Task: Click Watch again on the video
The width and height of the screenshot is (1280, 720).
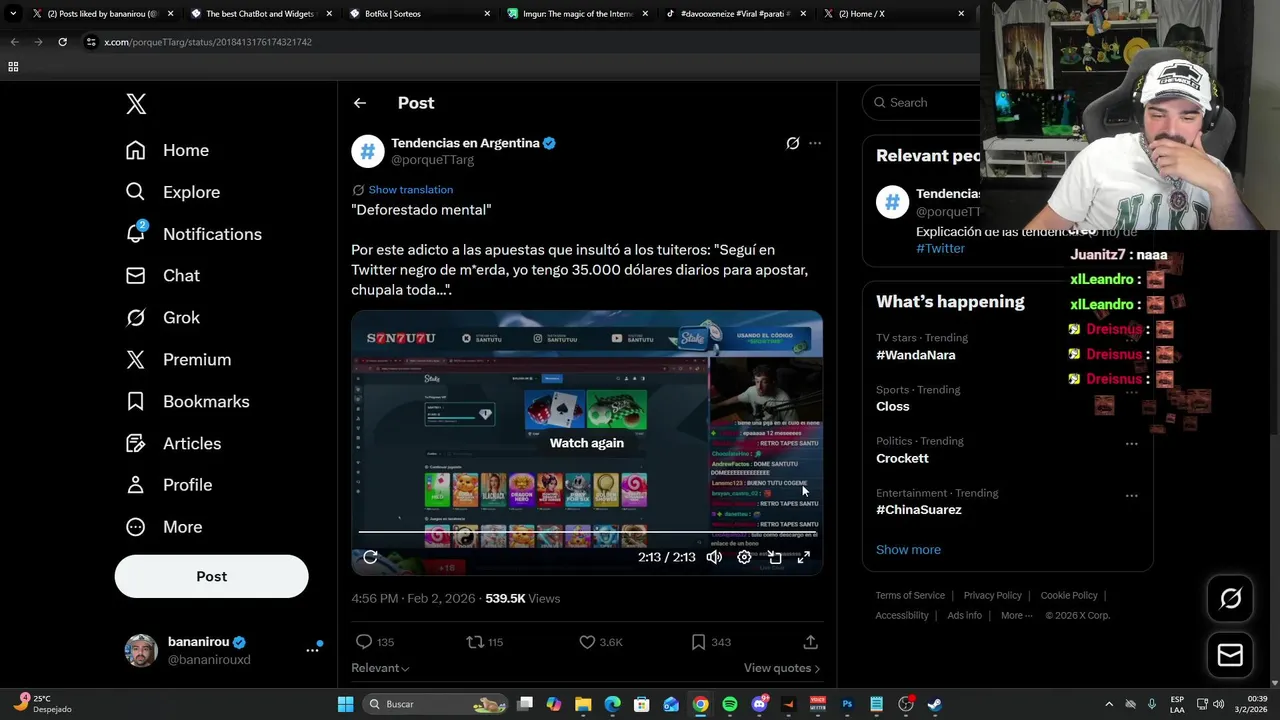Action: pos(587,443)
